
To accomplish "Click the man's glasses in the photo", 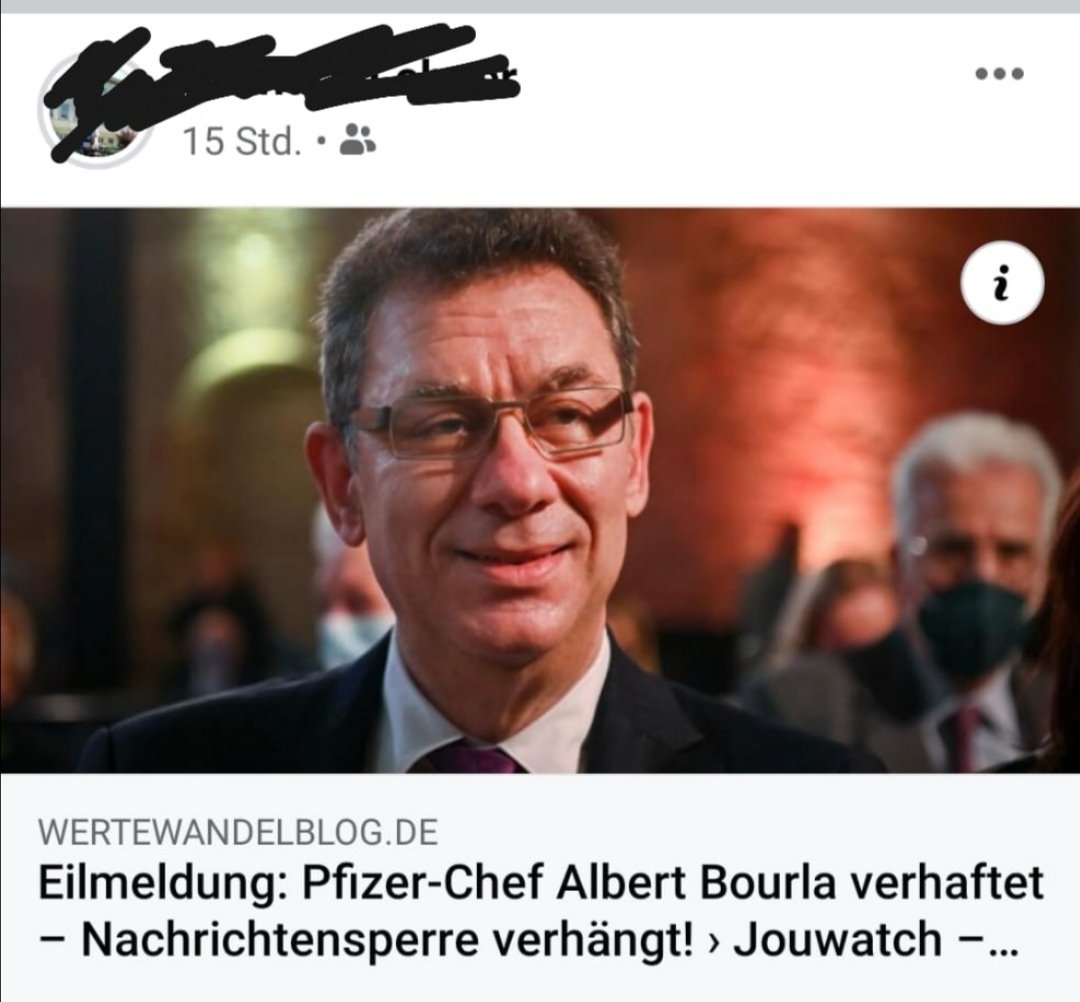I will [492, 422].
